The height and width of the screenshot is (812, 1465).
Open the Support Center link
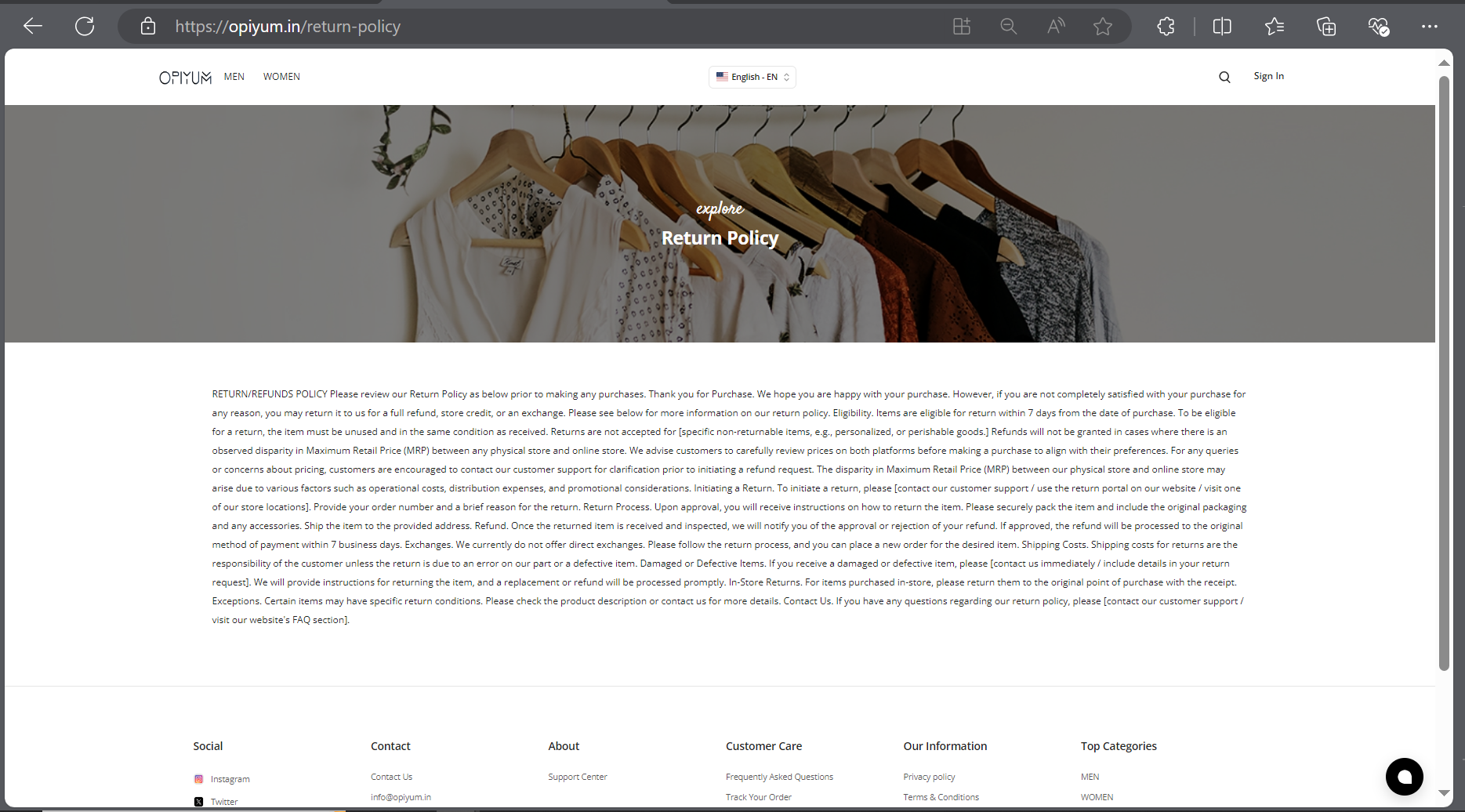click(578, 777)
